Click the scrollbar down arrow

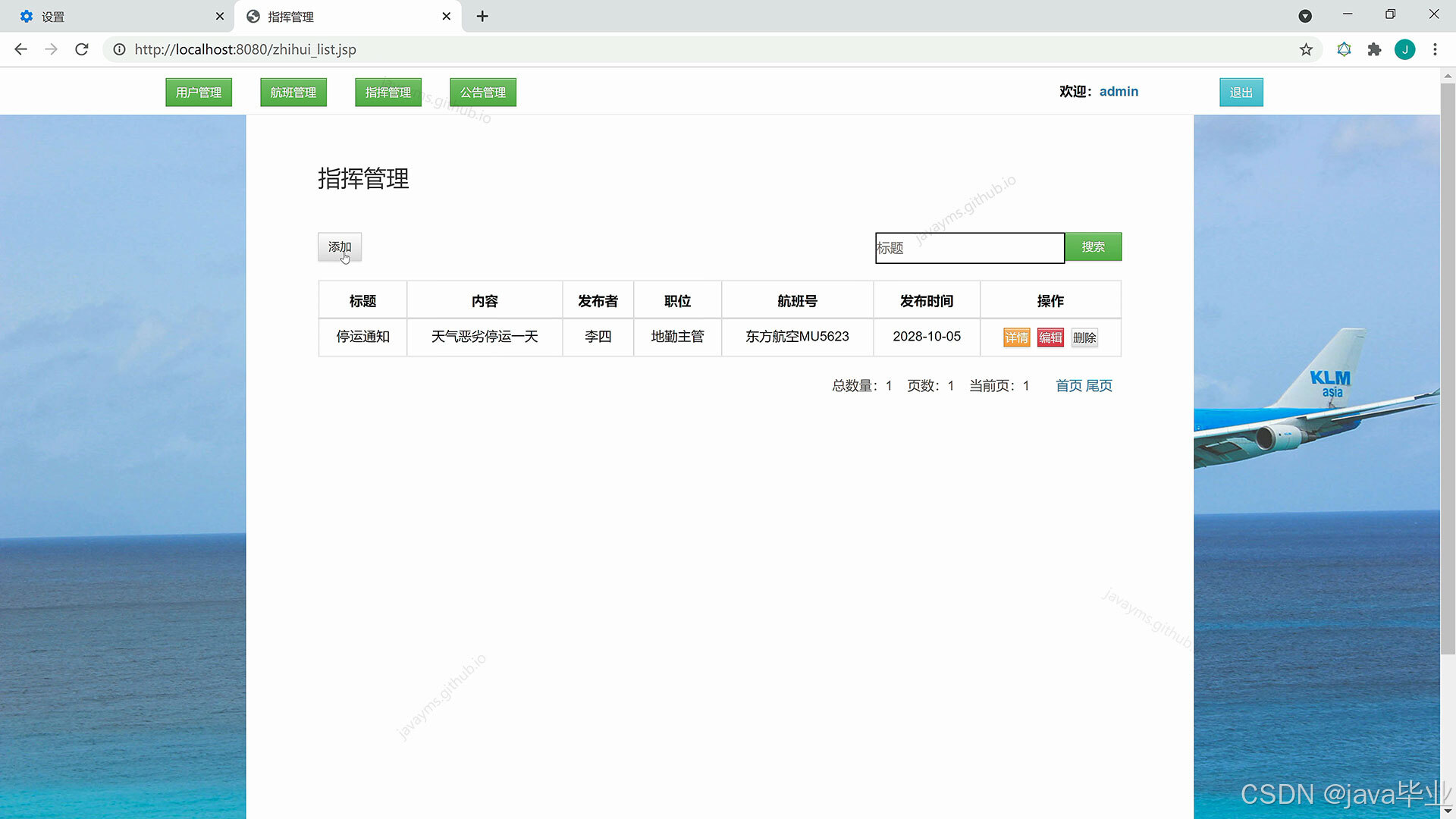[1448, 811]
